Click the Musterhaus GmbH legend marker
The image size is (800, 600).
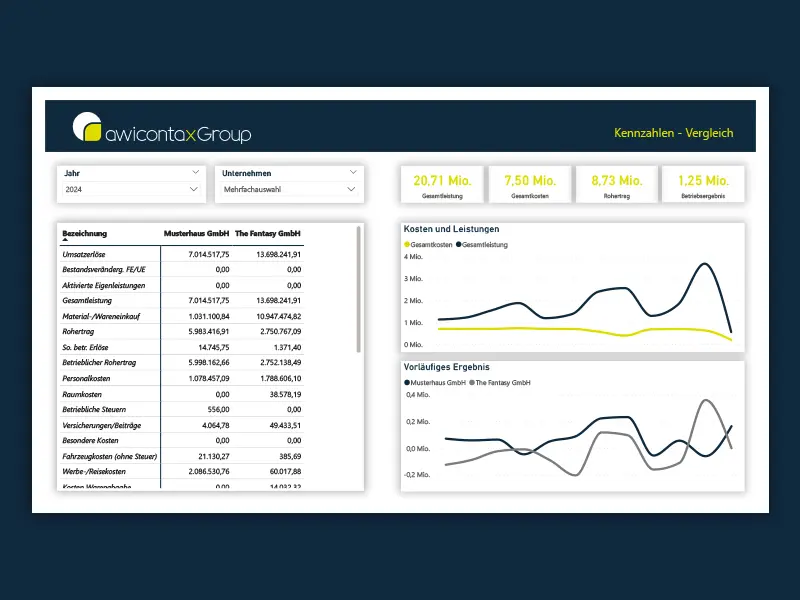pos(406,383)
